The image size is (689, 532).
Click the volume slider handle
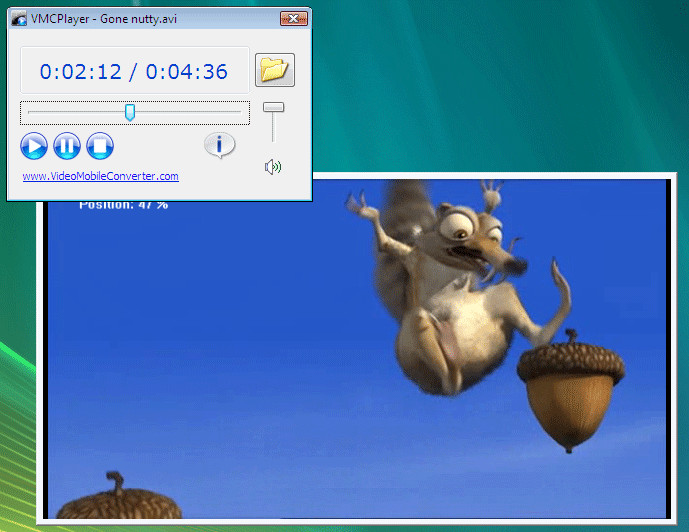click(x=273, y=107)
